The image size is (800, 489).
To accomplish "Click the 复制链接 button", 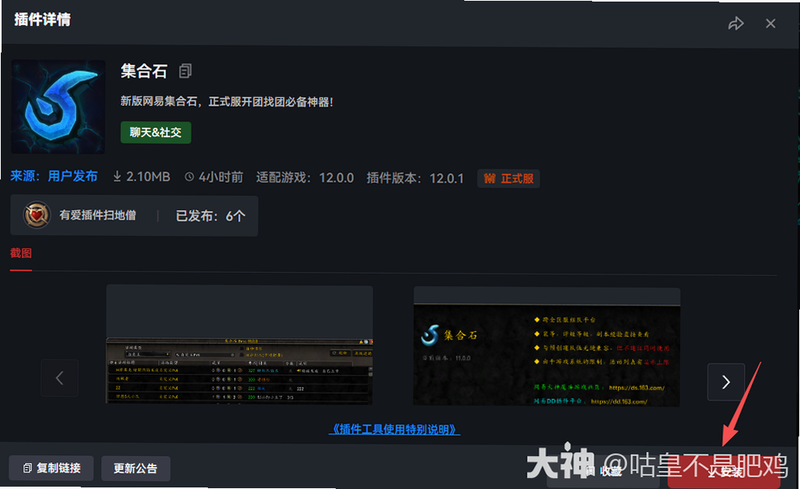I will [51, 468].
